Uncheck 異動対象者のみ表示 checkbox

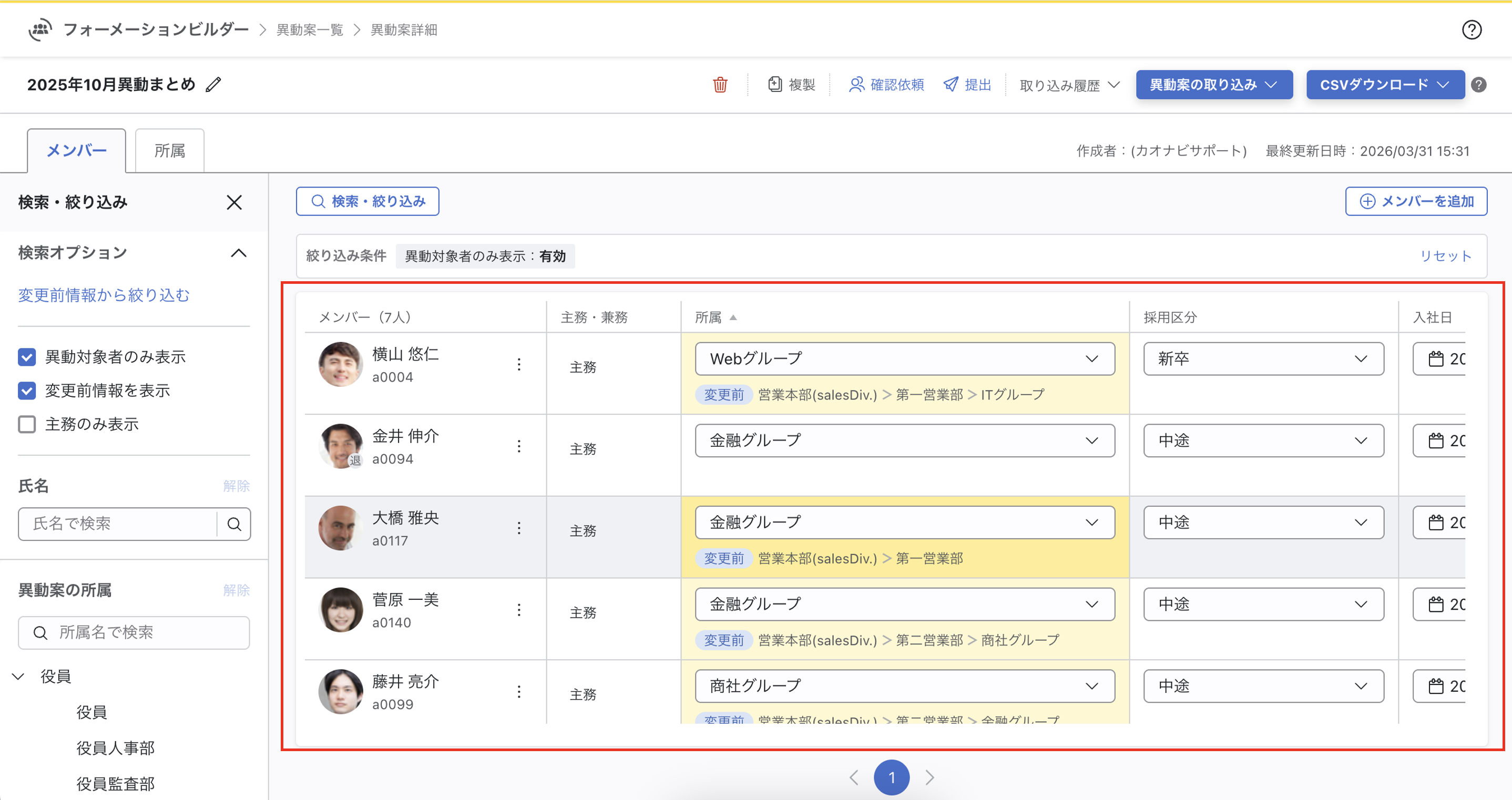click(x=27, y=357)
